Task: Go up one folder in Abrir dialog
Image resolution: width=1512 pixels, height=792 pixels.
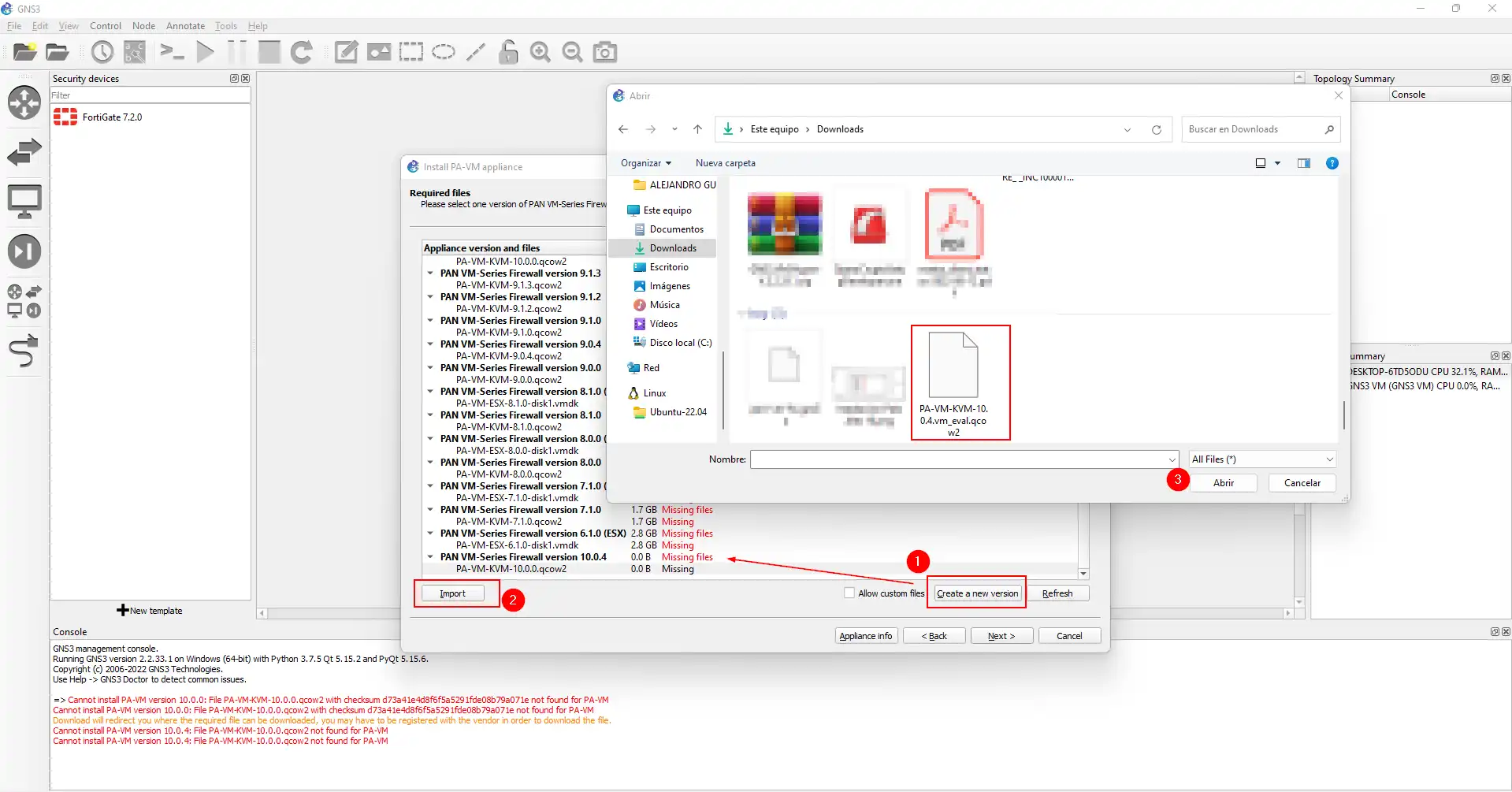Action: coord(697,129)
